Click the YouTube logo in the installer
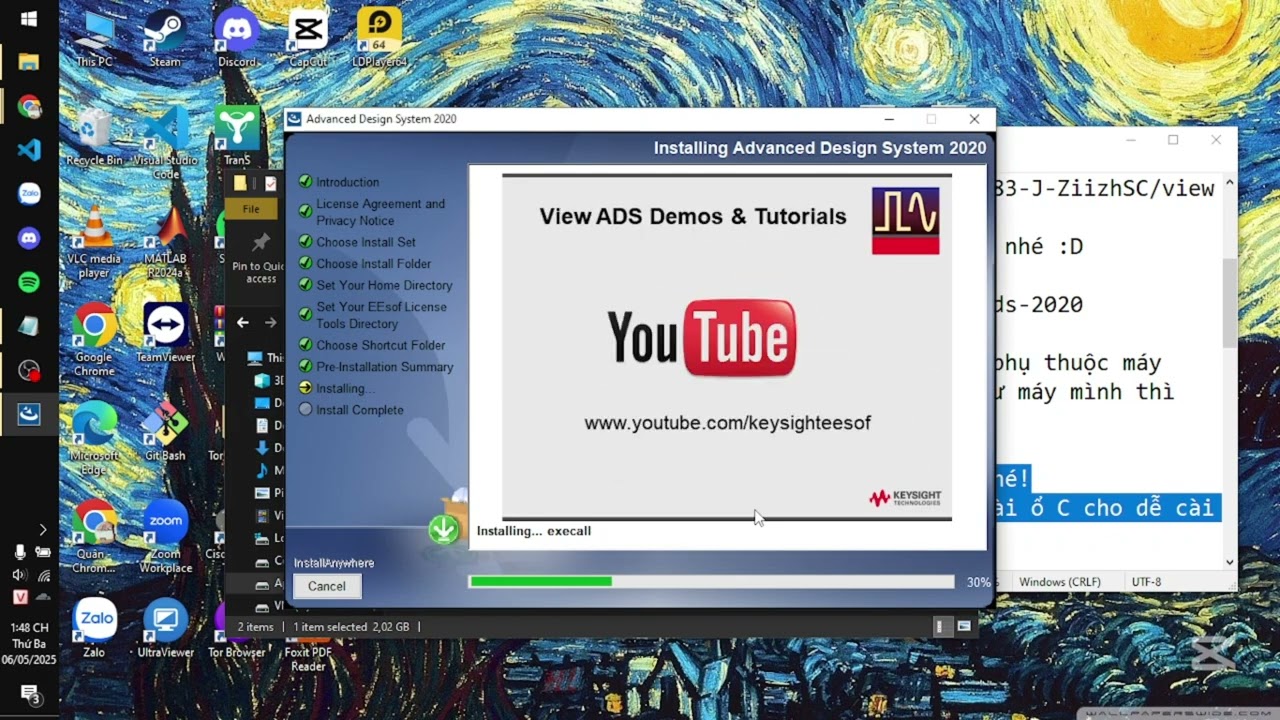 click(x=702, y=337)
